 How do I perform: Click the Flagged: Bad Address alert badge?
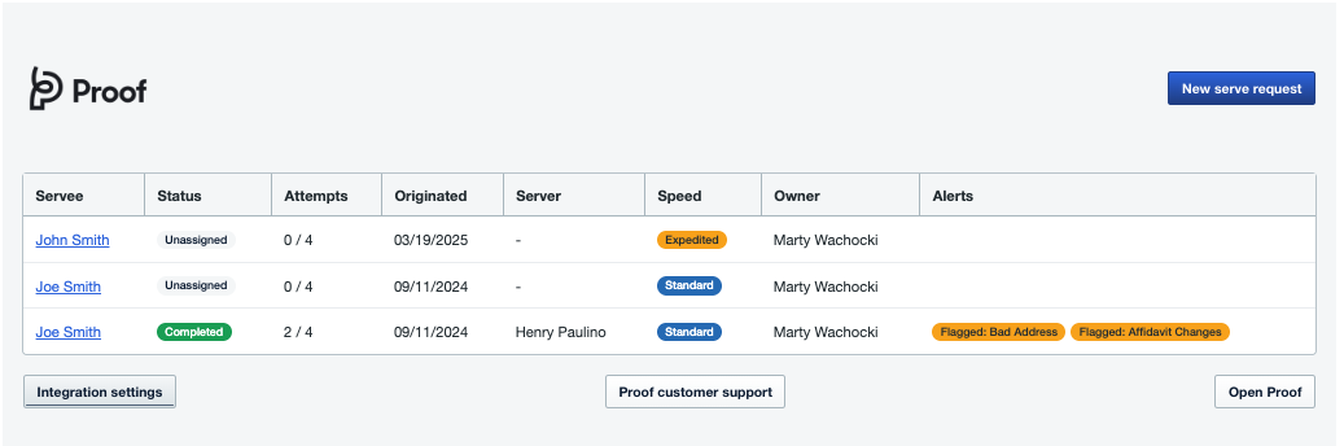click(x=998, y=332)
